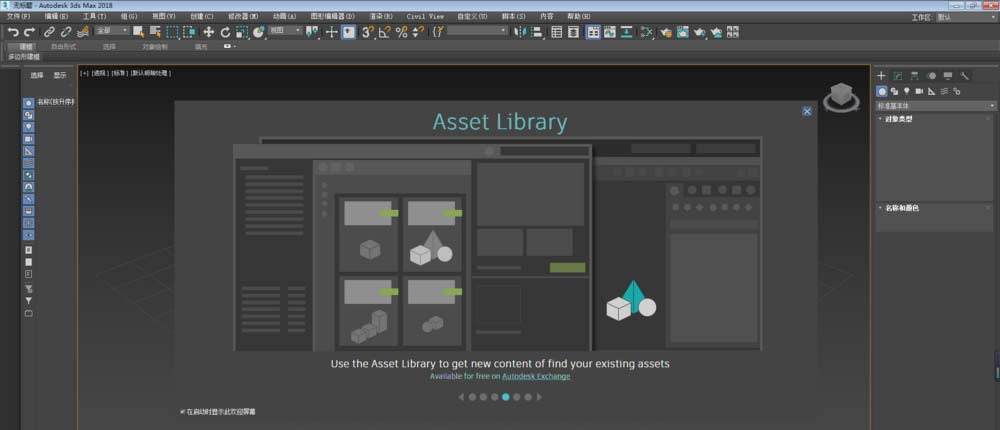Open Render Setup teapot icon
The image size is (1000, 430).
tap(666, 32)
